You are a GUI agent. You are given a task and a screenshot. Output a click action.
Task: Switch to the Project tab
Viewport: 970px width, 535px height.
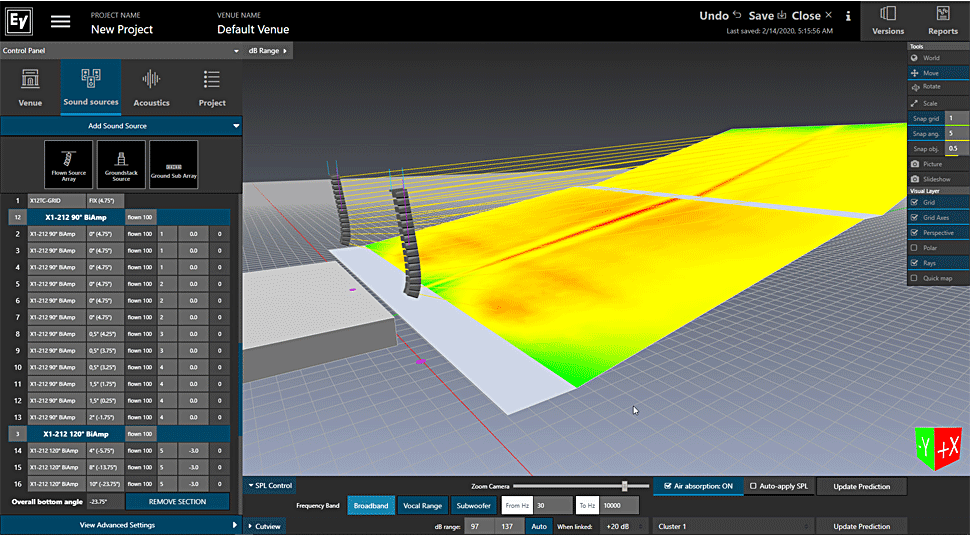(x=212, y=87)
